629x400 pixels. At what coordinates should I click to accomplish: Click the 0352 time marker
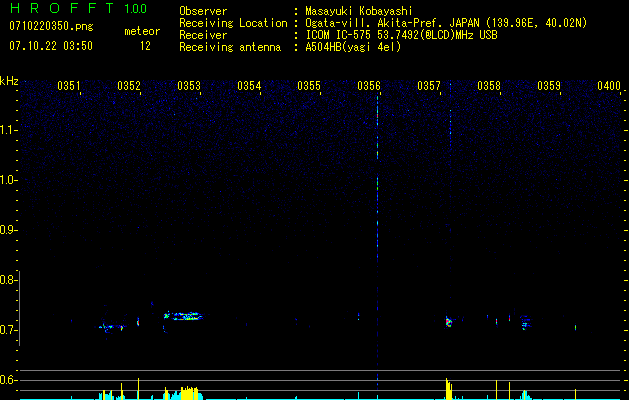coord(129,86)
